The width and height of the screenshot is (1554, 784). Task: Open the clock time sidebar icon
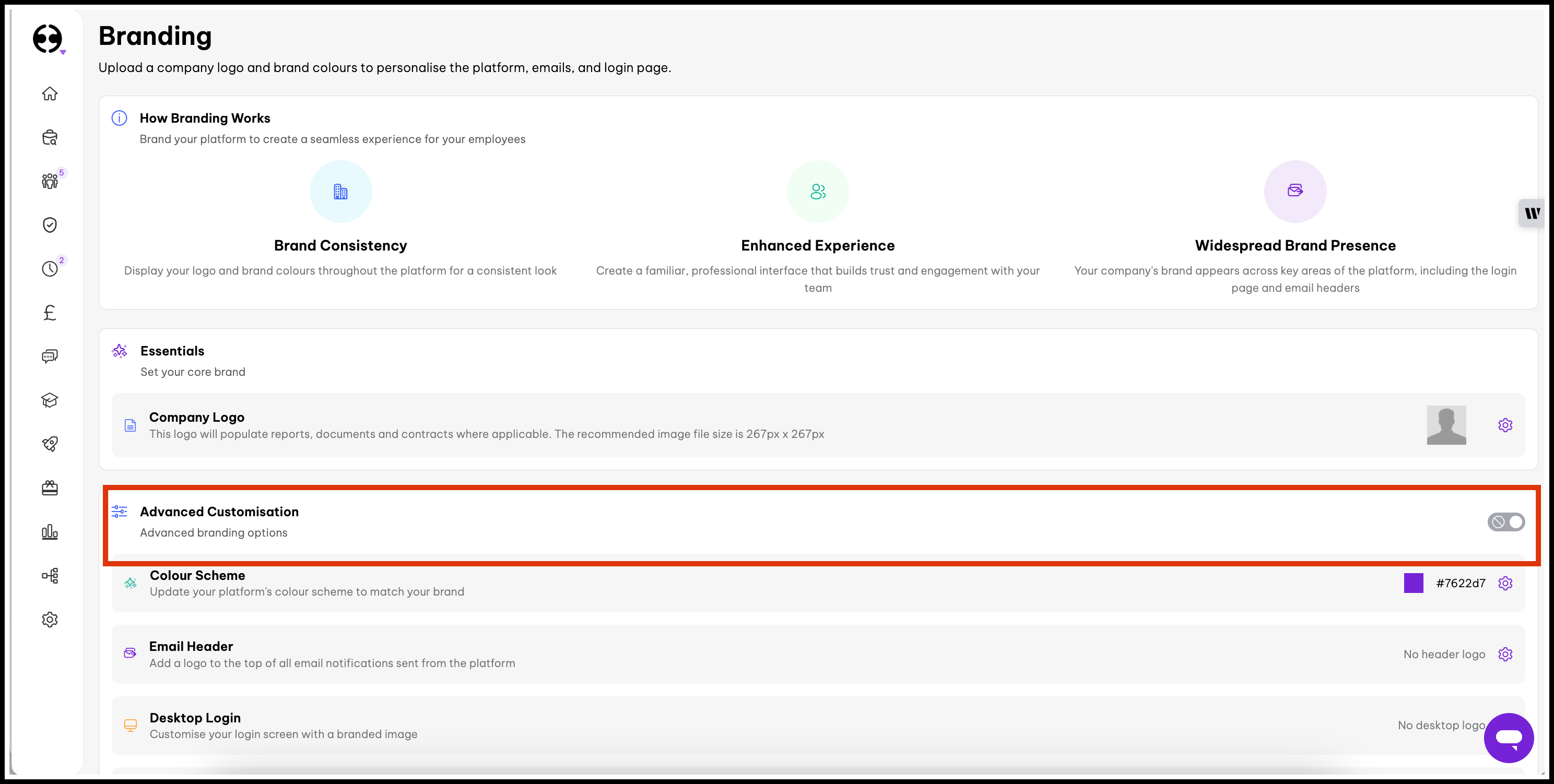(x=50, y=268)
